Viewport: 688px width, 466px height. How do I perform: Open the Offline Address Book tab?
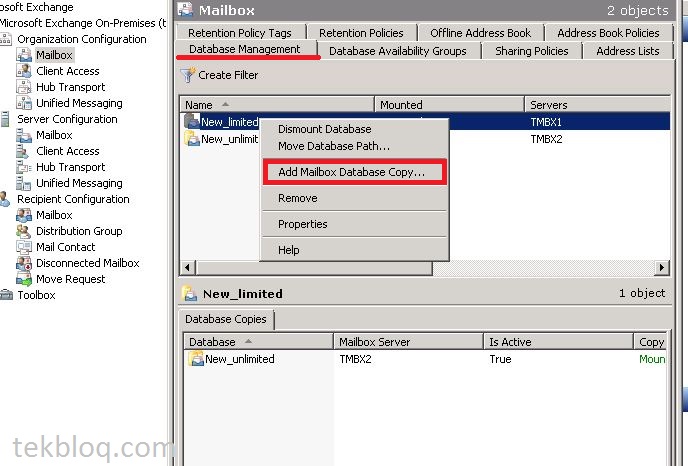480,33
